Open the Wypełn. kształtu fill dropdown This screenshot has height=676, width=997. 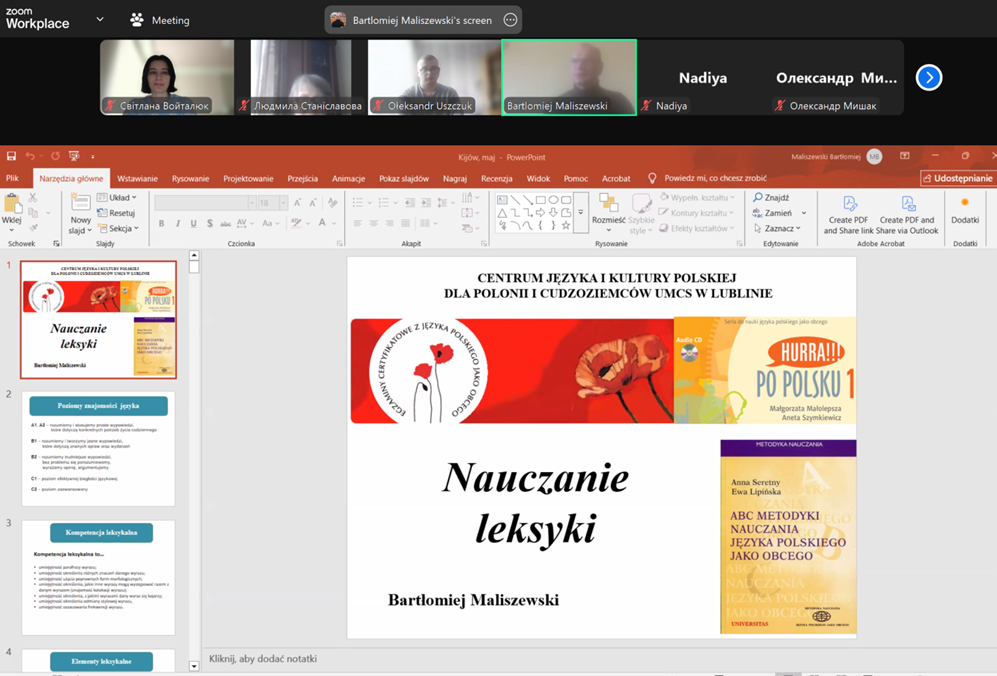(x=698, y=198)
